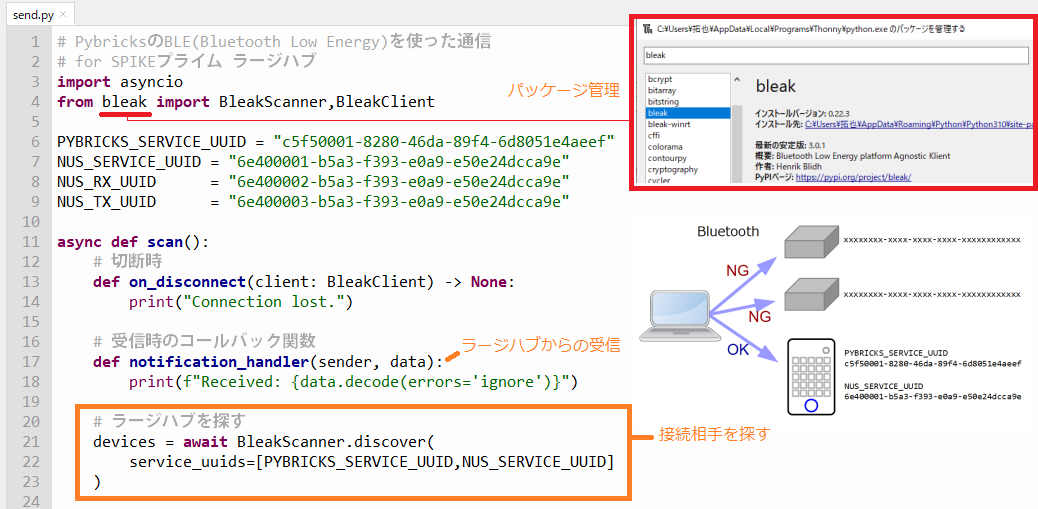
Task: Focus the package search field containing bleak
Action: pyautogui.click(x=834, y=56)
